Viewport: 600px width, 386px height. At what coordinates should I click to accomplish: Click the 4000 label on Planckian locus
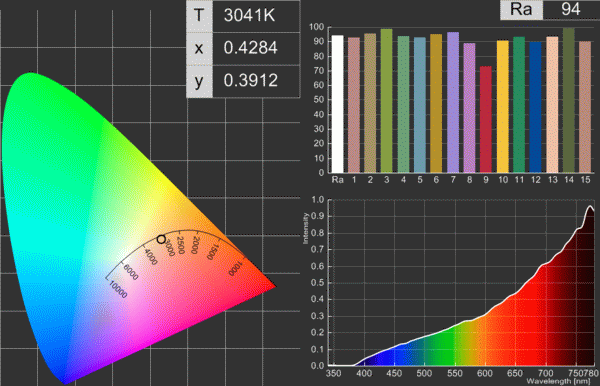click(150, 256)
